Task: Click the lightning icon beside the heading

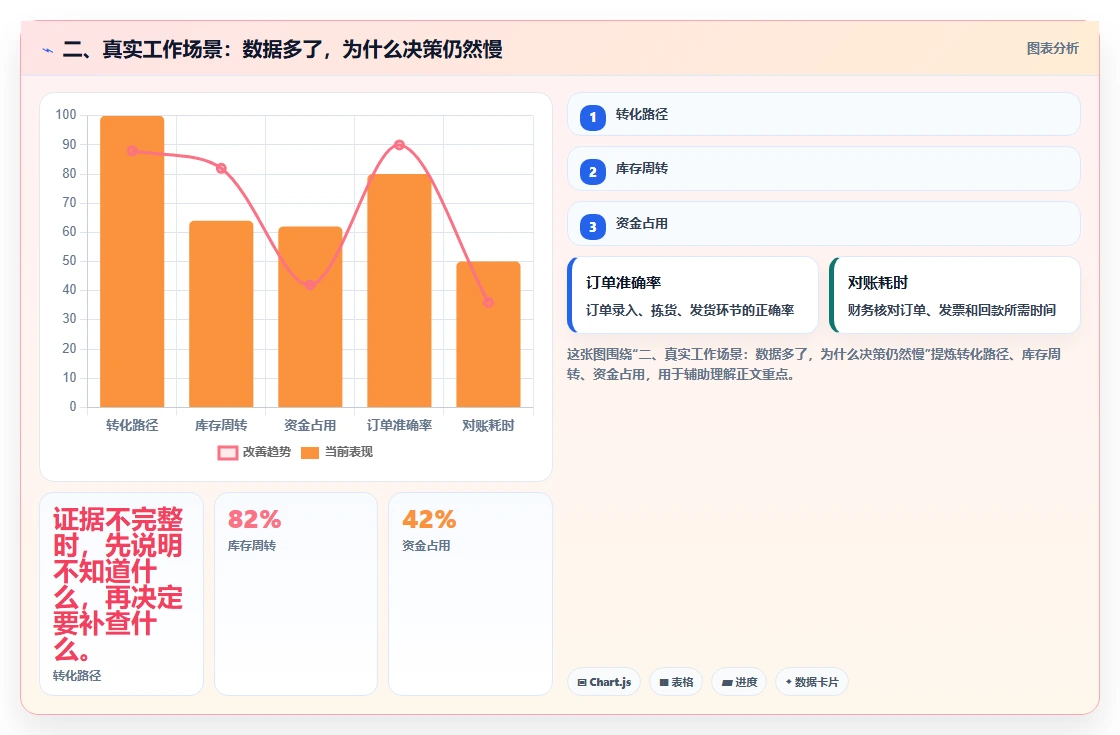Action: point(48,50)
